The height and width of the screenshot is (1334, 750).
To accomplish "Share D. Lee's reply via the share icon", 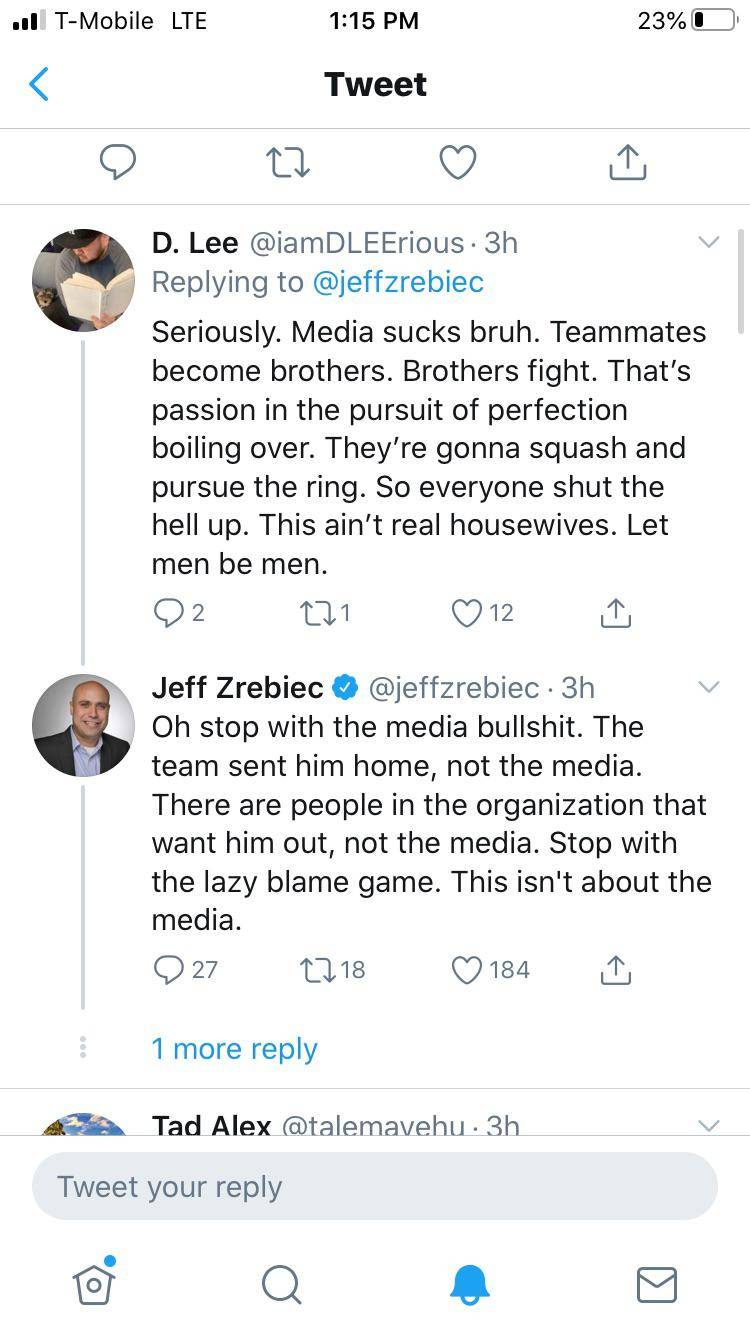I will pos(616,613).
